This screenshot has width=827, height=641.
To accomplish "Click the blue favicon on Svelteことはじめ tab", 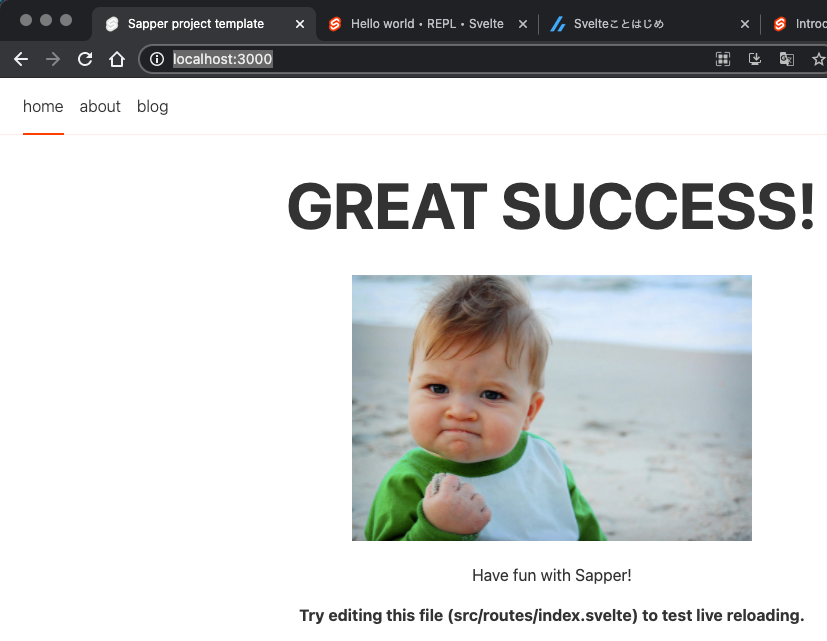I will click(x=557, y=24).
